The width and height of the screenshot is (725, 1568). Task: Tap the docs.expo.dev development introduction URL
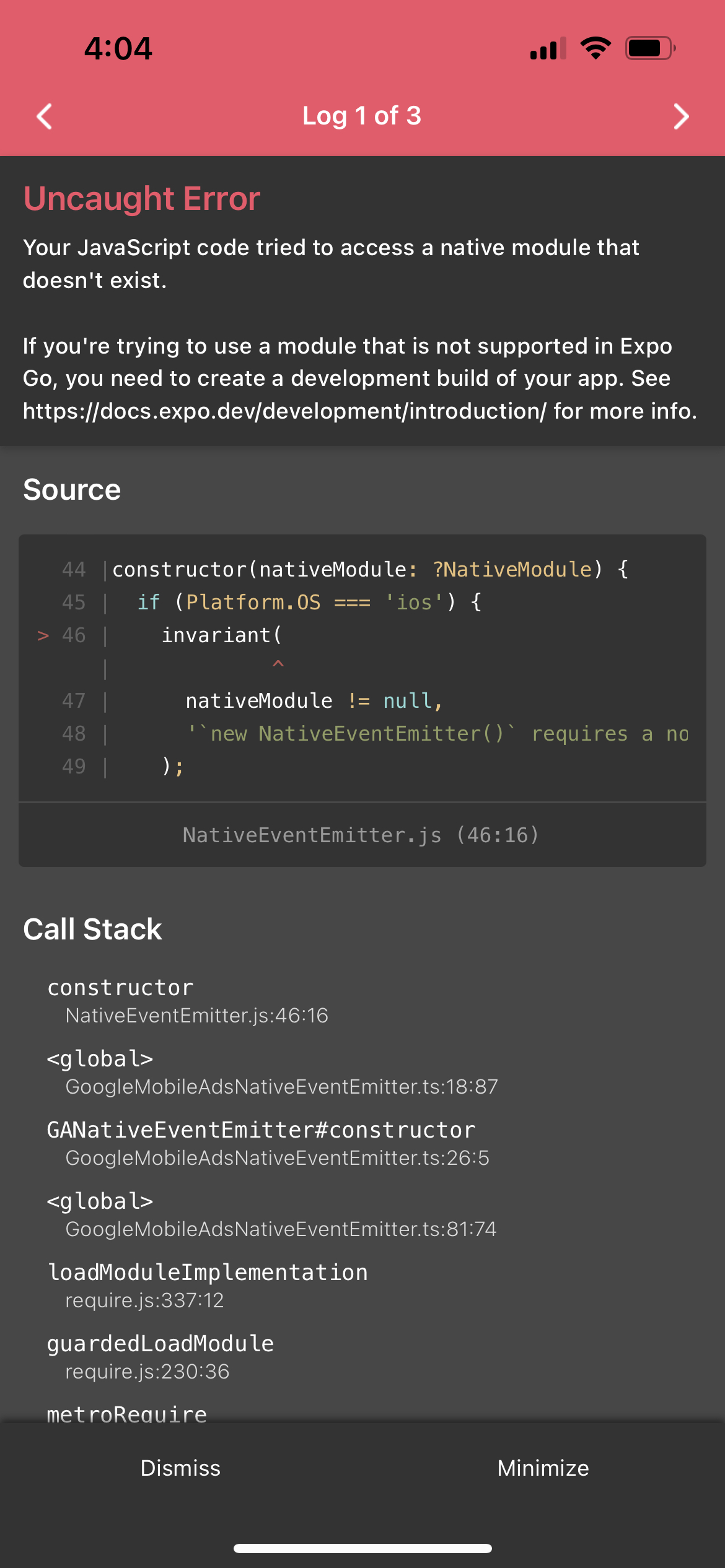pos(284,411)
